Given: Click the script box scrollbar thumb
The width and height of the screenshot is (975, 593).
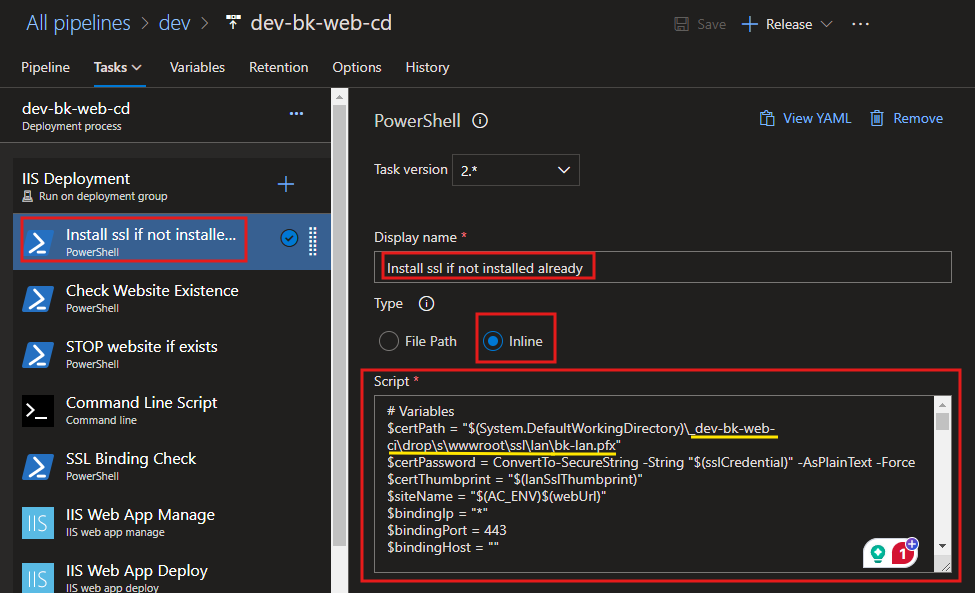Looking at the screenshot, I should coord(943,421).
